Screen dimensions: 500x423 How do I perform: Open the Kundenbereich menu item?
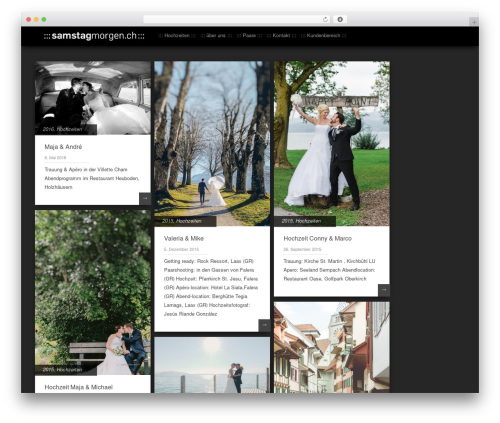click(323, 36)
